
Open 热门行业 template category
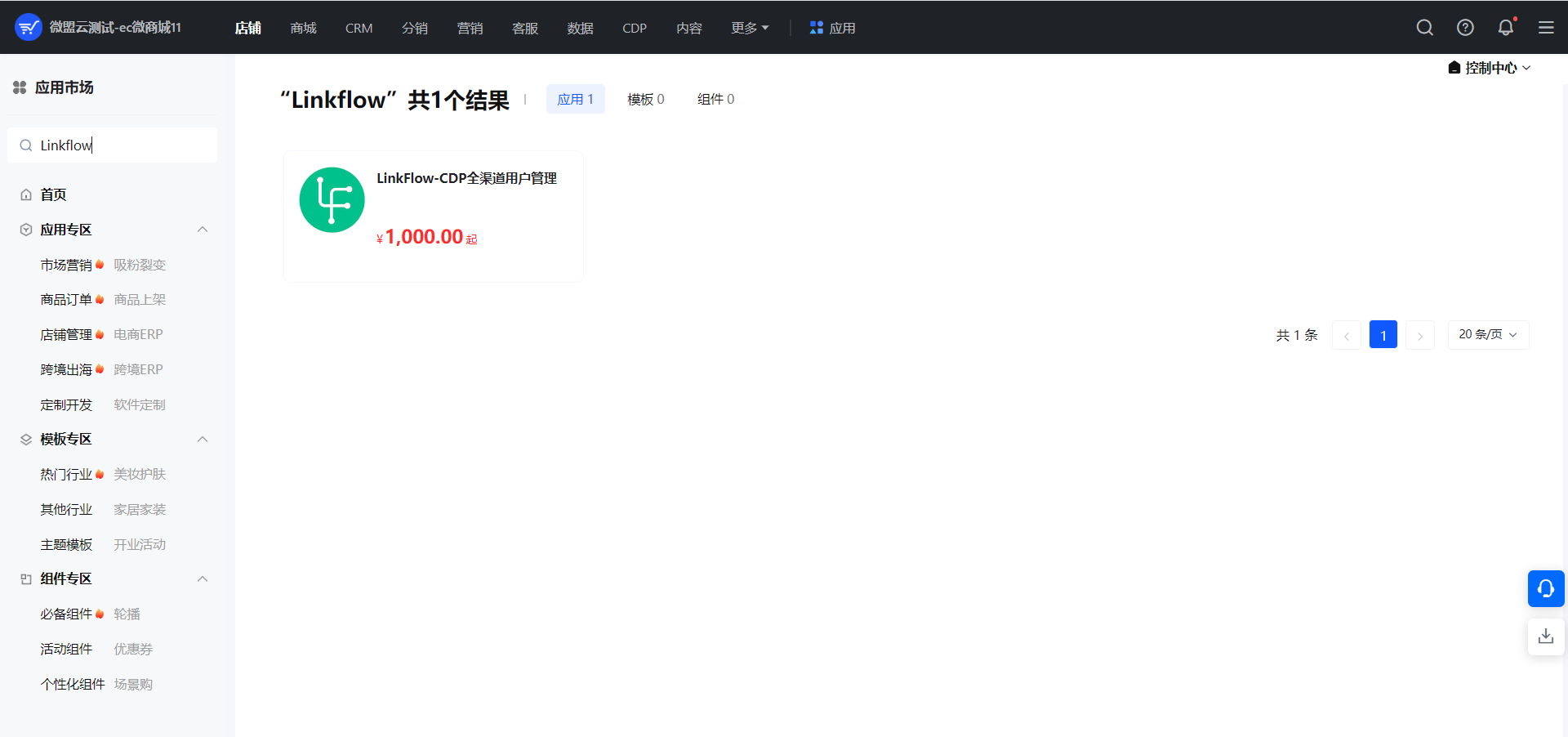(66, 474)
